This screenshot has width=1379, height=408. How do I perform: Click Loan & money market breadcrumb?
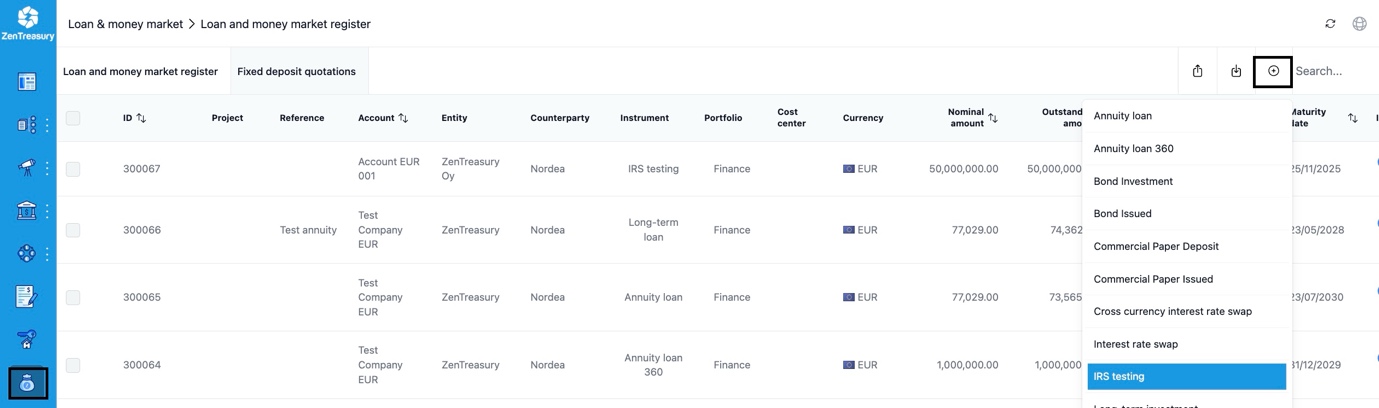[125, 24]
